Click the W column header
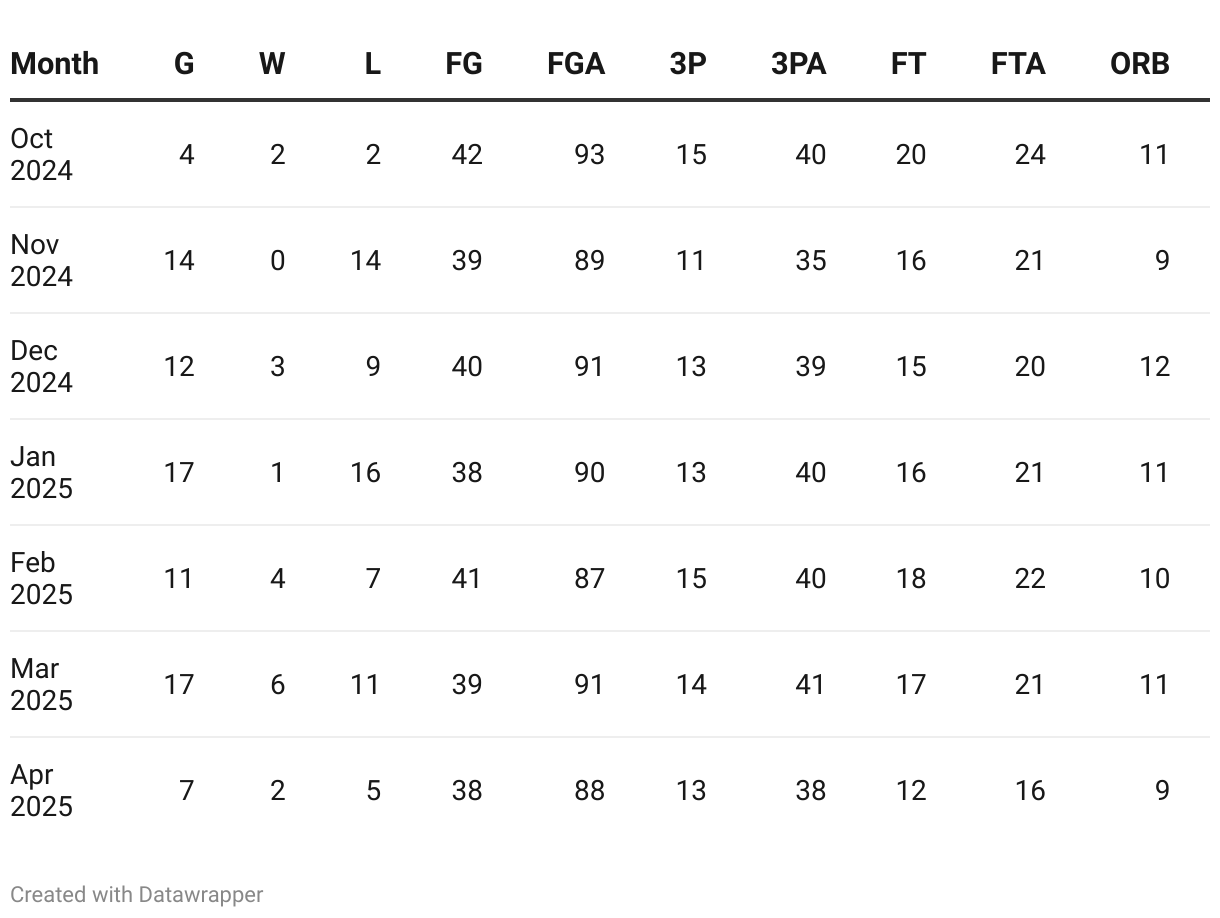This screenshot has width=1220, height=918. point(272,64)
